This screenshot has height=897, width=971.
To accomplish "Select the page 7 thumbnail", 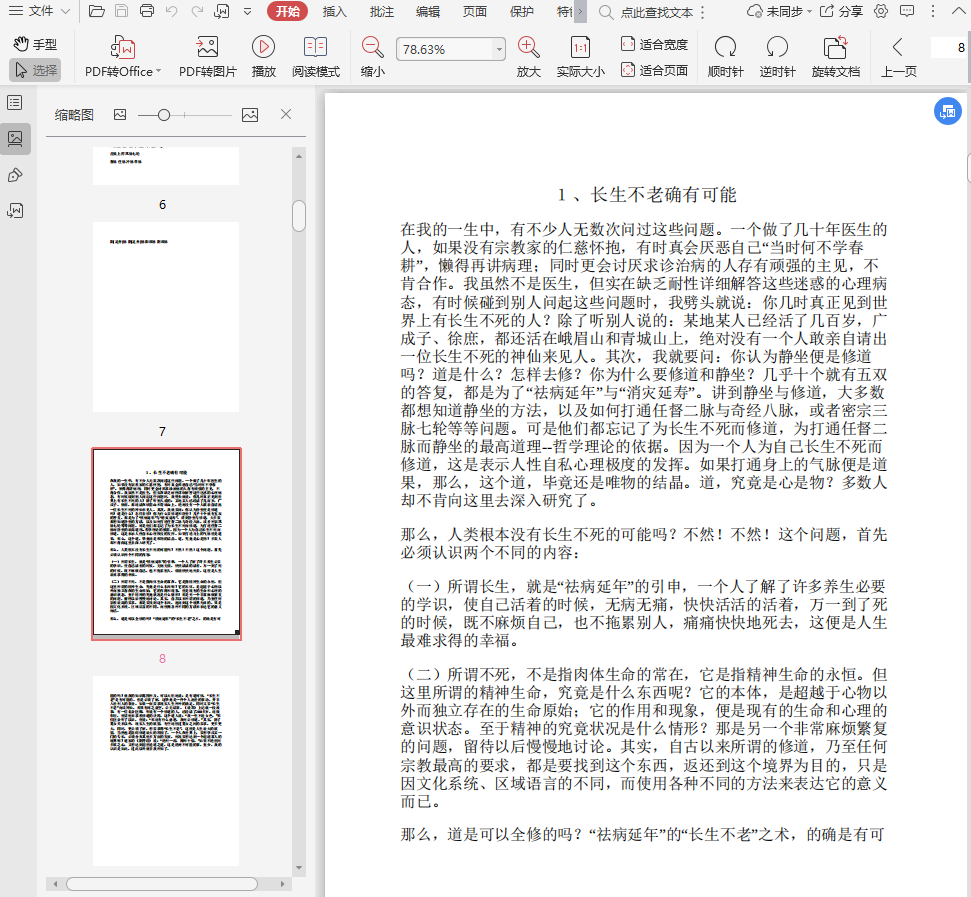I will click(166, 316).
